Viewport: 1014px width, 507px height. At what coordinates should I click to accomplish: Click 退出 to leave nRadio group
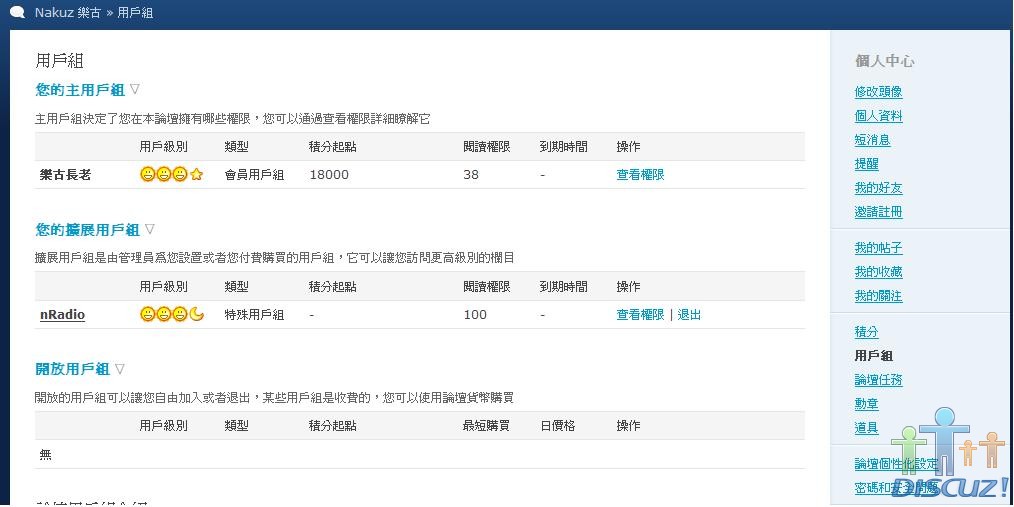pyautogui.click(x=689, y=315)
